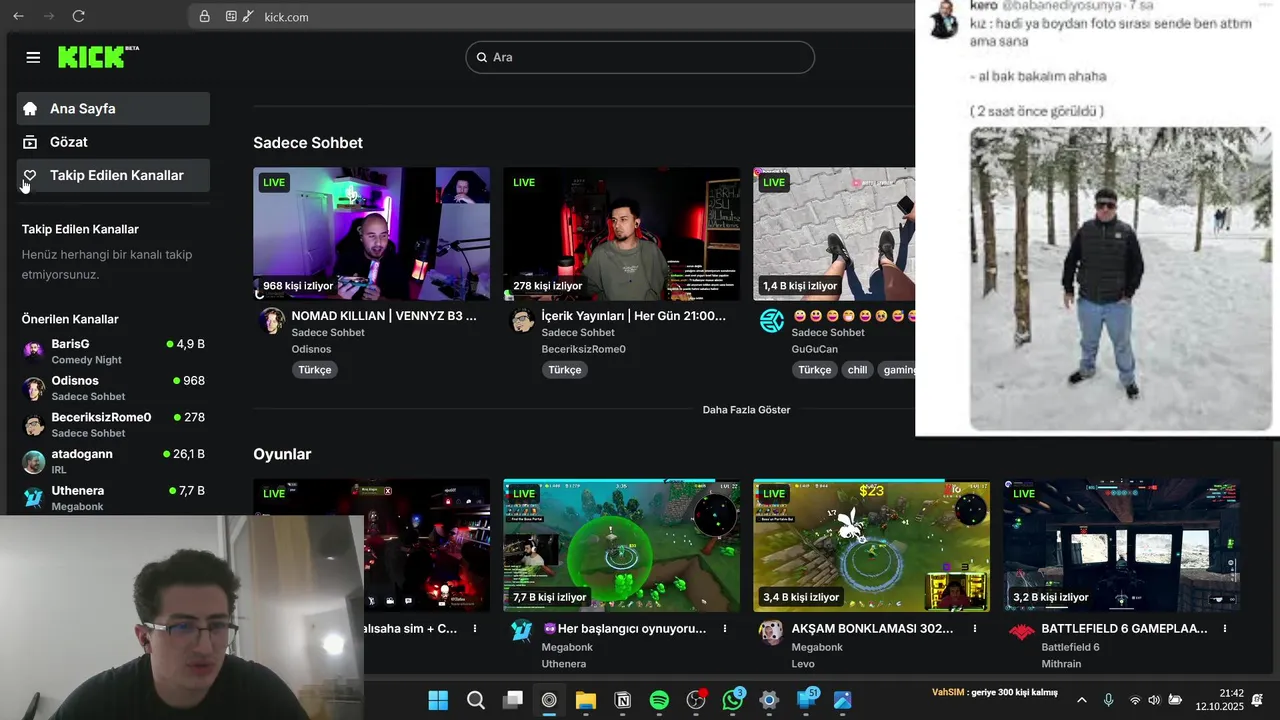Image resolution: width=1280 pixels, height=720 pixels.
Task: Select Türkçe tag under NOMAD KILLIAN
Action: click(x=314, y=370)
